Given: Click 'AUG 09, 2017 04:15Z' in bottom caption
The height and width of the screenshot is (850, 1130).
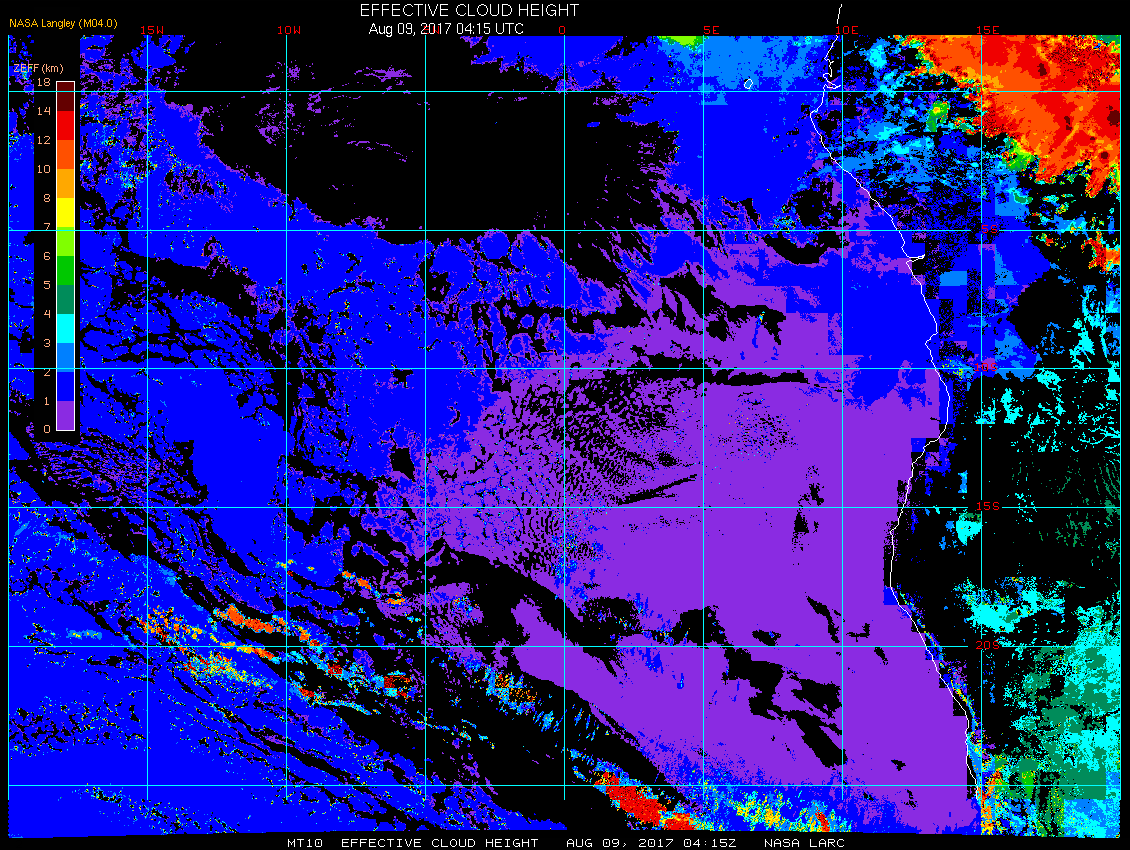Looking at the screenshot, I should point(651,843).
